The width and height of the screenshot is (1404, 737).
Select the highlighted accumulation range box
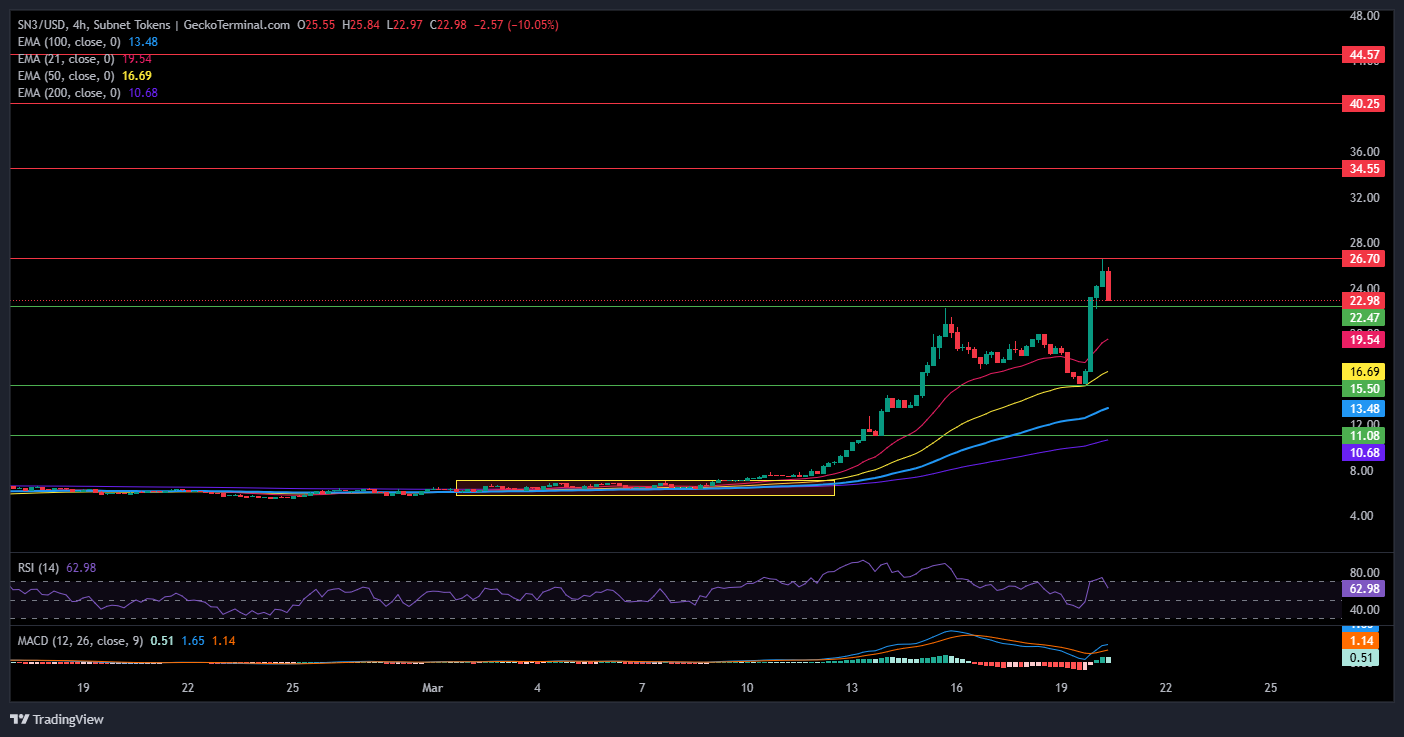tap(645, 487)
